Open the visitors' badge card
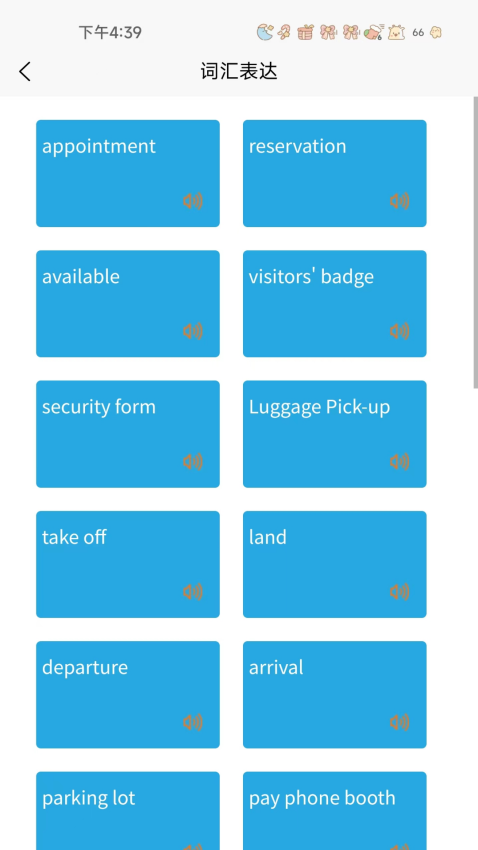The height and width of the screenshot is (850, 478). (x=334, y=304)
